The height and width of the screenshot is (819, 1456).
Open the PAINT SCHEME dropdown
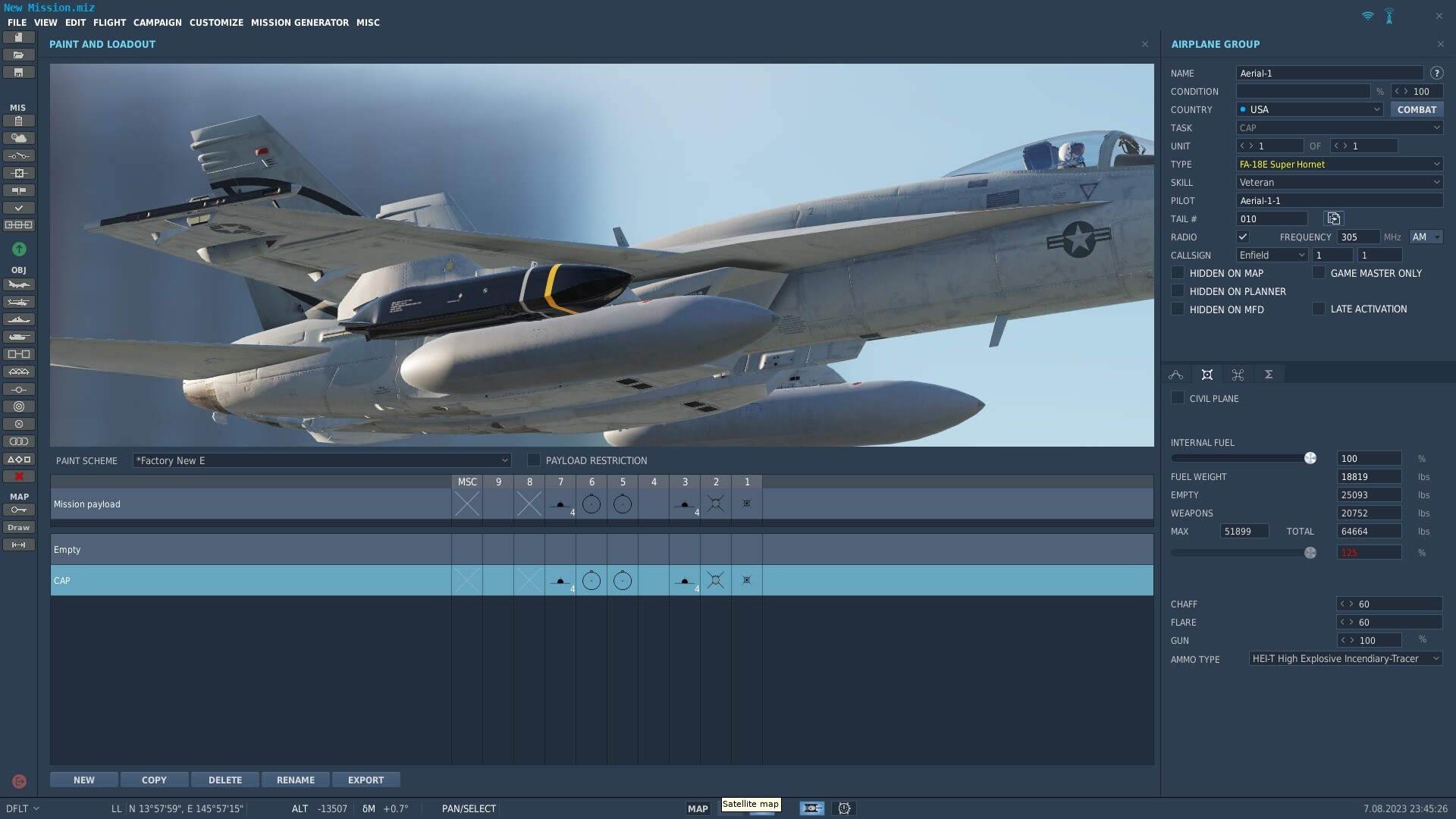tap(322, 460)
